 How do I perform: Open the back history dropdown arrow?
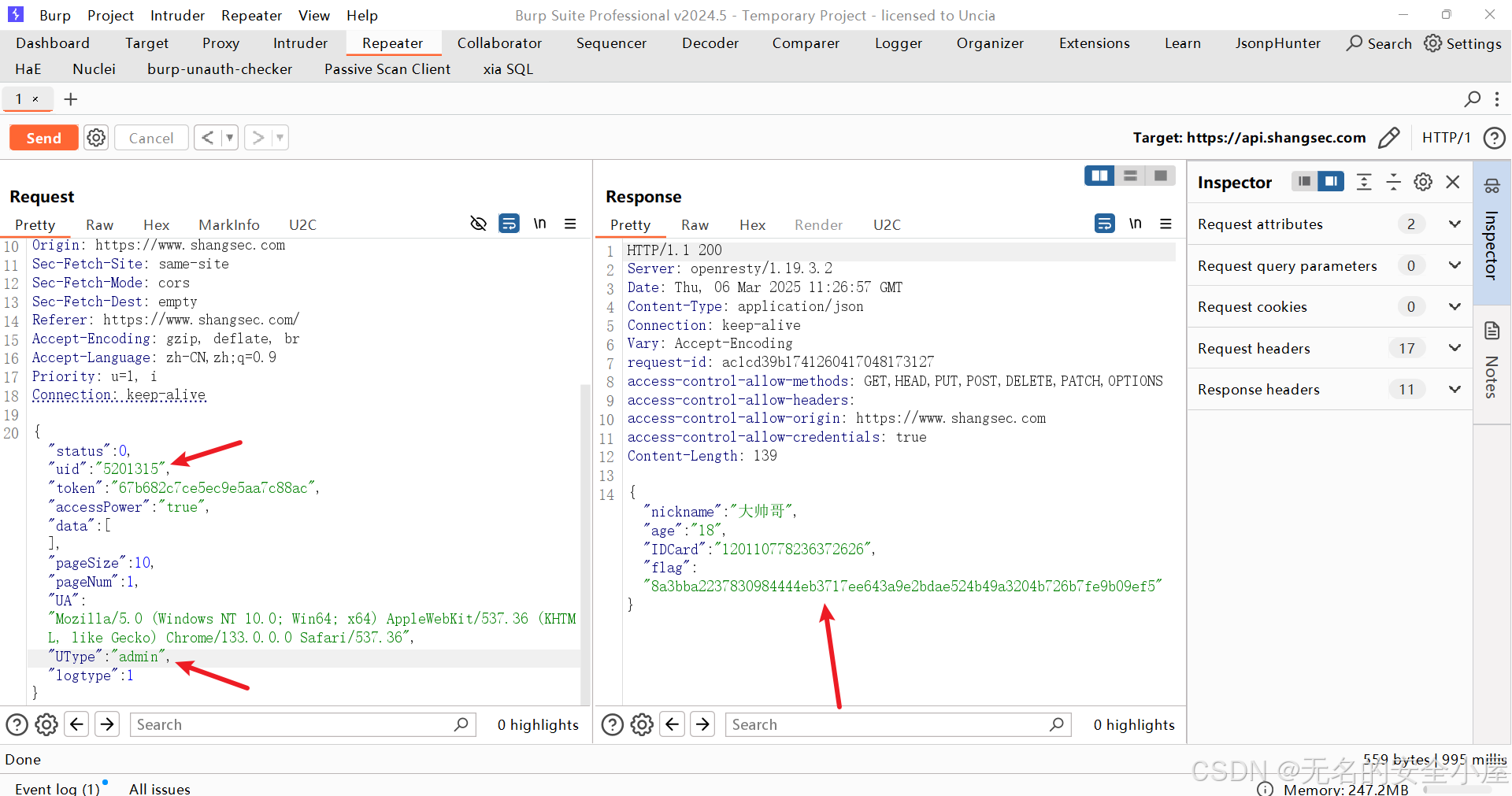tap(229, 138)
